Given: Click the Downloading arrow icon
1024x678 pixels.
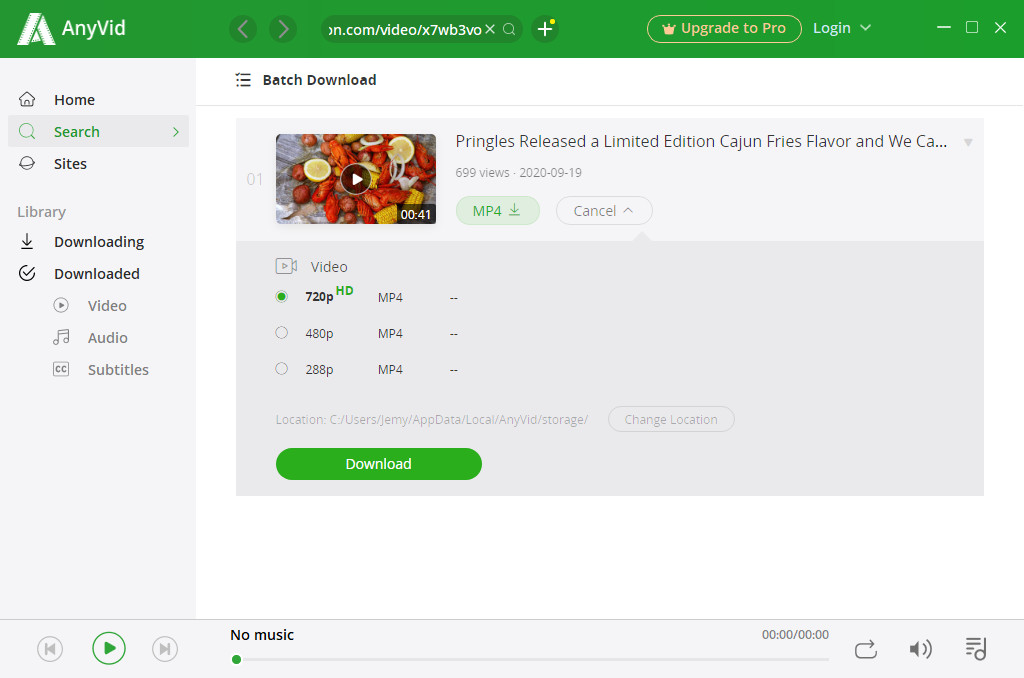Looking at the screenshot, I should (27, 242).
